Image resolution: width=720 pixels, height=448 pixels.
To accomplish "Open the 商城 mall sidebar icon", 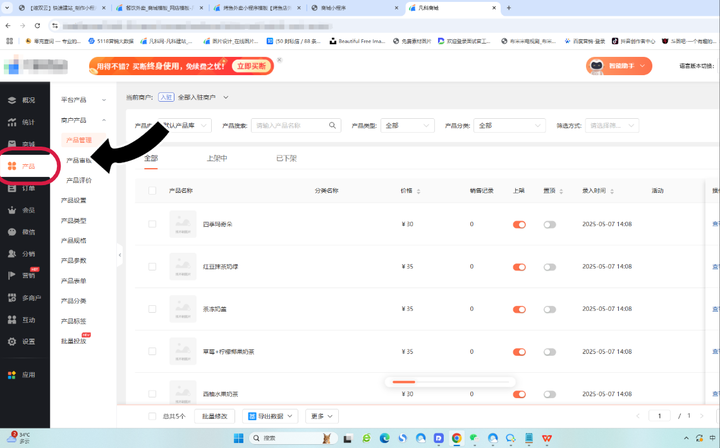I will [12, 144].
